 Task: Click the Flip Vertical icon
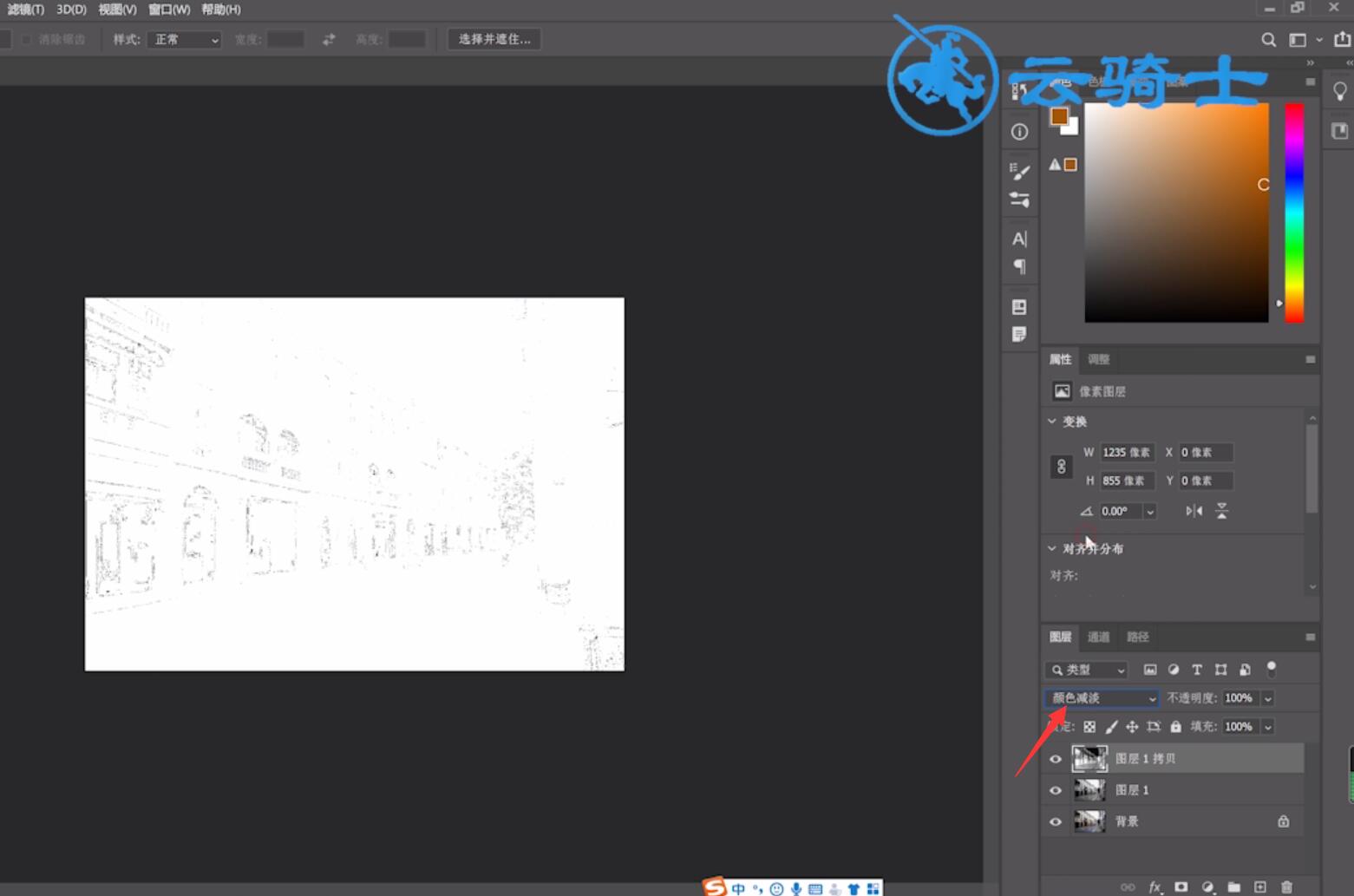pos(1221,511)
